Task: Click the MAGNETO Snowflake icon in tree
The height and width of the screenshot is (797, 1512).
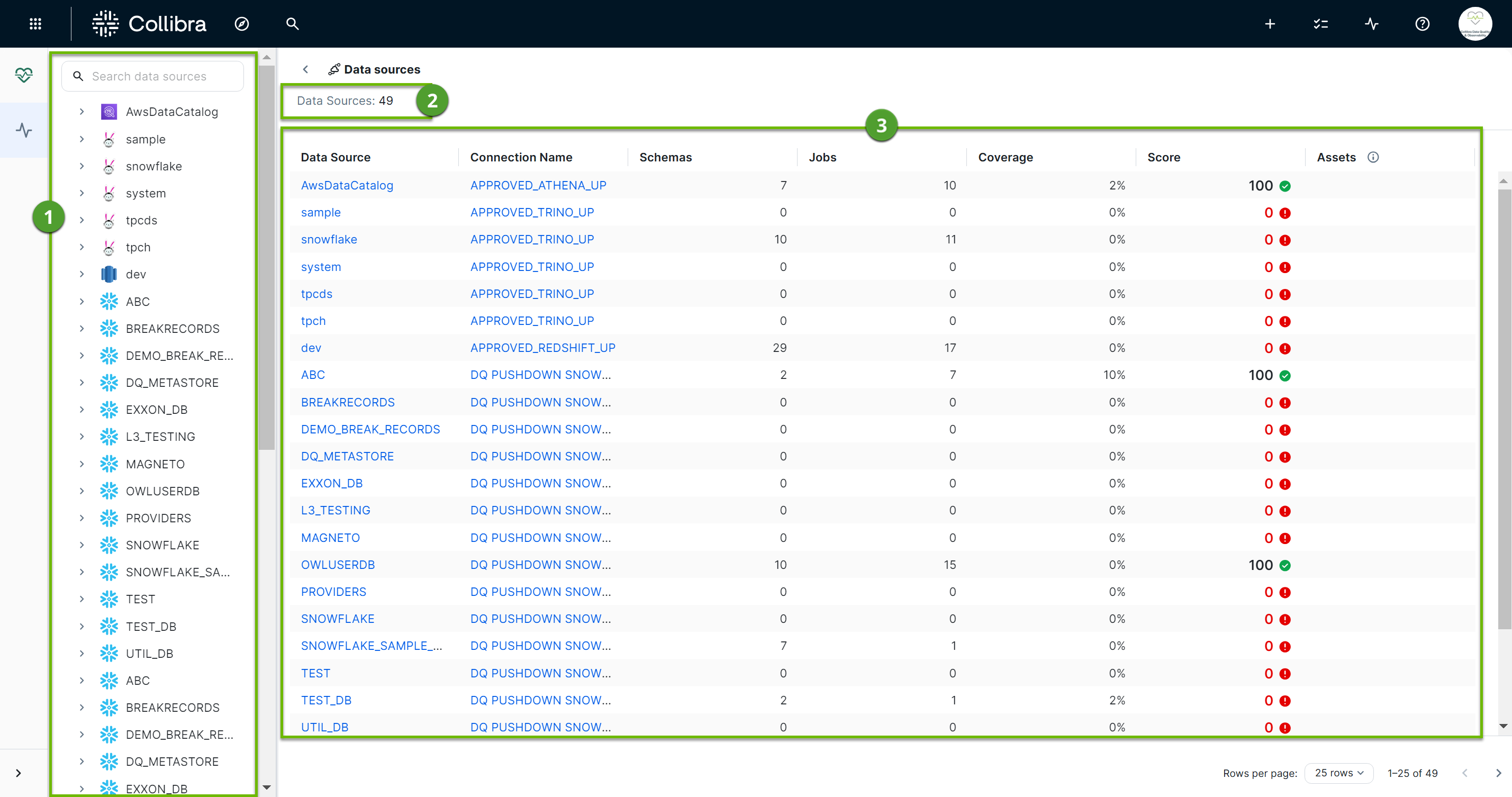Action: pos(109,464)
